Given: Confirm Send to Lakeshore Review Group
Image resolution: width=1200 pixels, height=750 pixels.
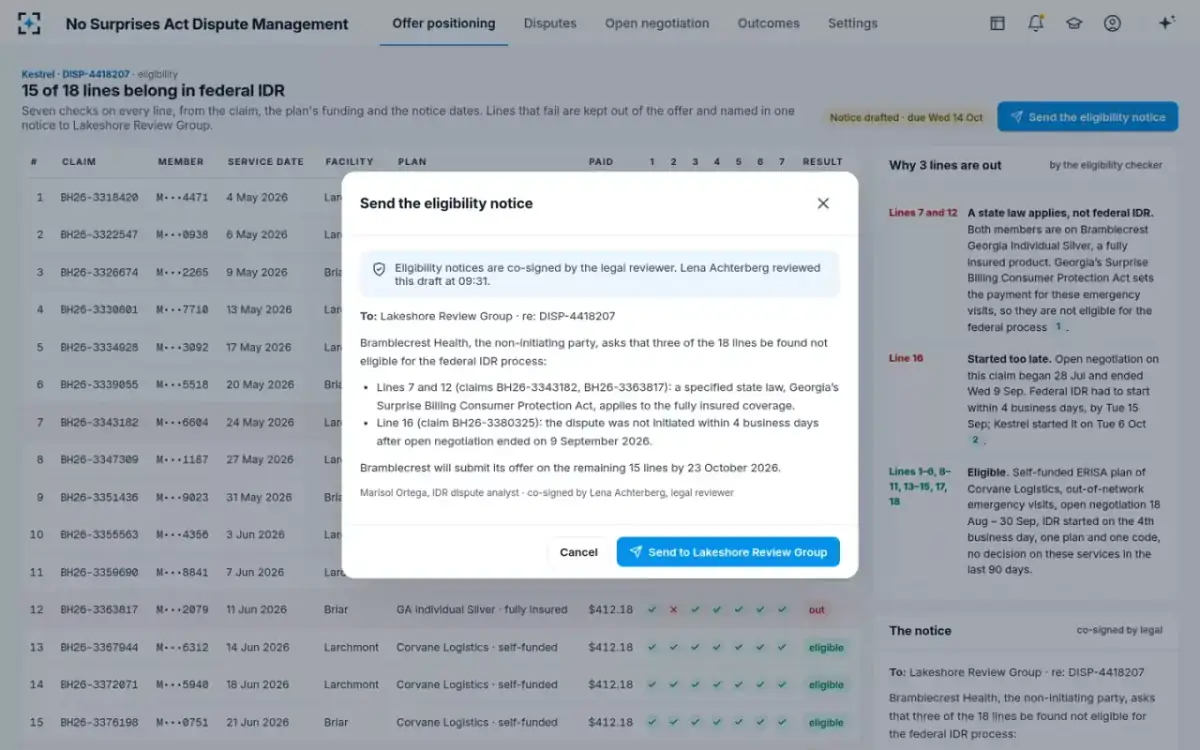Looking at the screenshot, I should coord(728,552).
